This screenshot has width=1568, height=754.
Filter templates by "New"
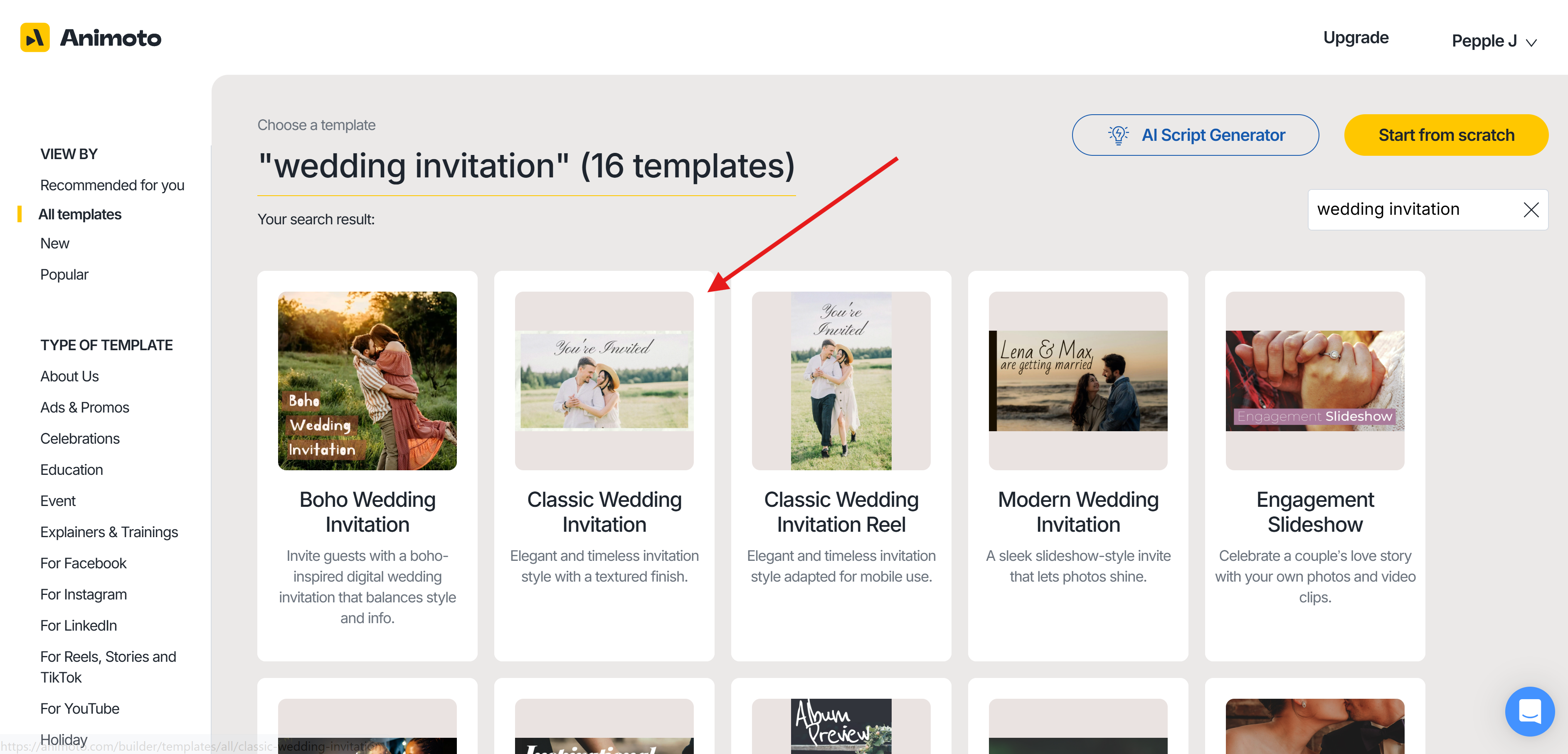[54, 243]
